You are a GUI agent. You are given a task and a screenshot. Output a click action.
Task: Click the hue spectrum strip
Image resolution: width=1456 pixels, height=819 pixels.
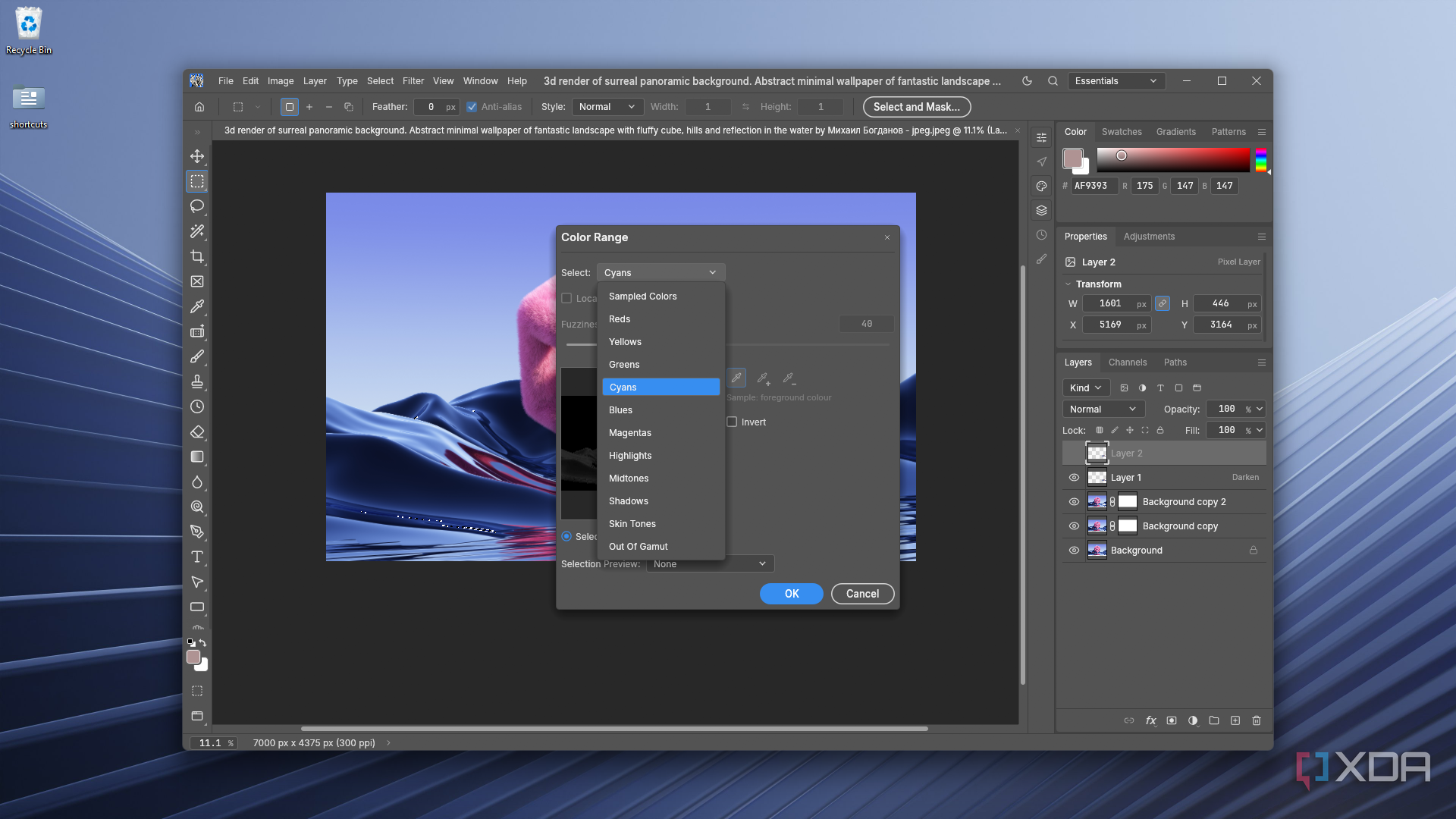[1260, 160]
